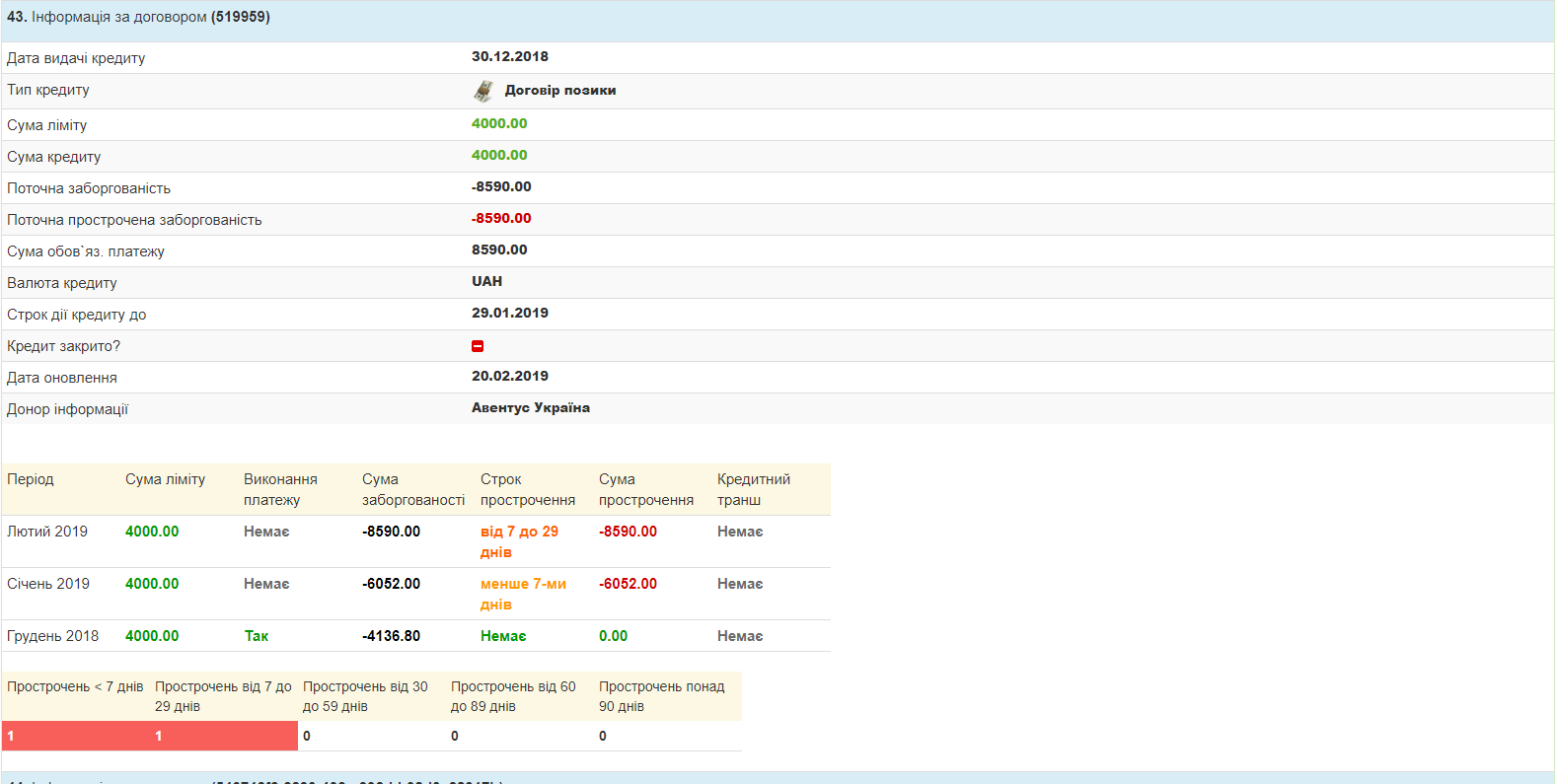Click red cell under 'Прострочень < 7 днів'

(76, 736)
